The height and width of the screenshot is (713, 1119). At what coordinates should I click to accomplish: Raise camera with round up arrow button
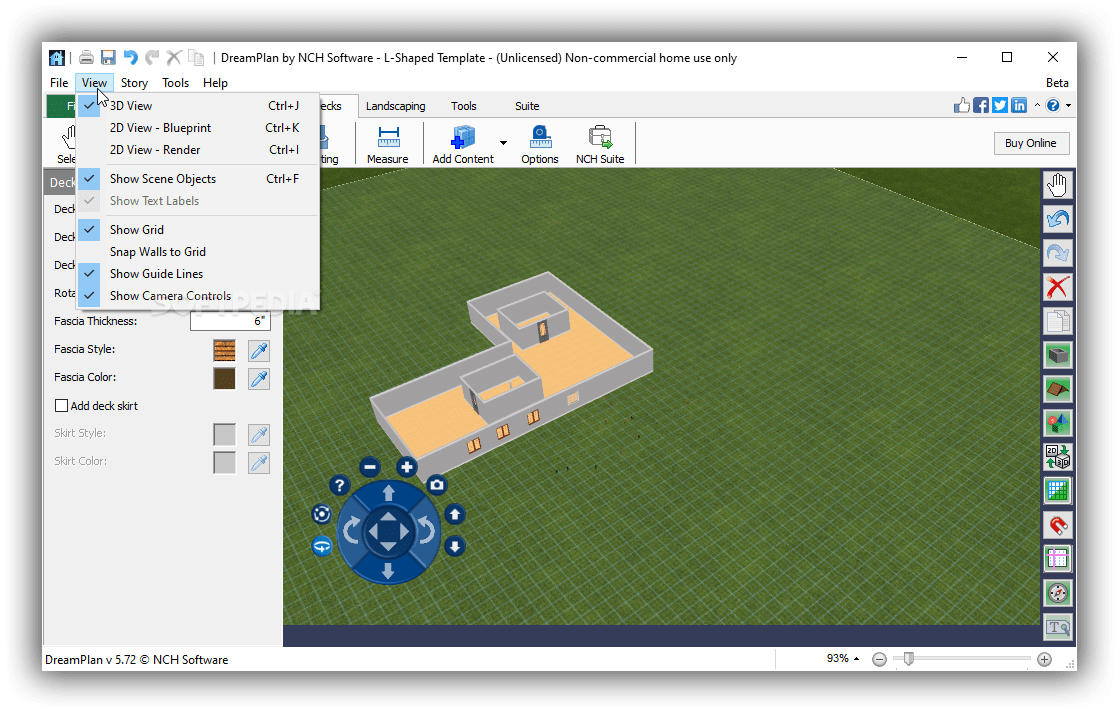tap(455, 514)
